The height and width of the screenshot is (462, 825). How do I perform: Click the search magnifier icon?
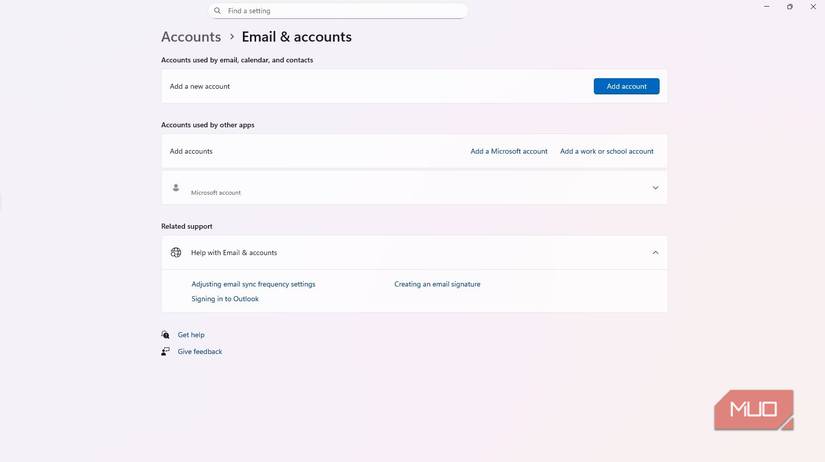[x=217, y=11]
